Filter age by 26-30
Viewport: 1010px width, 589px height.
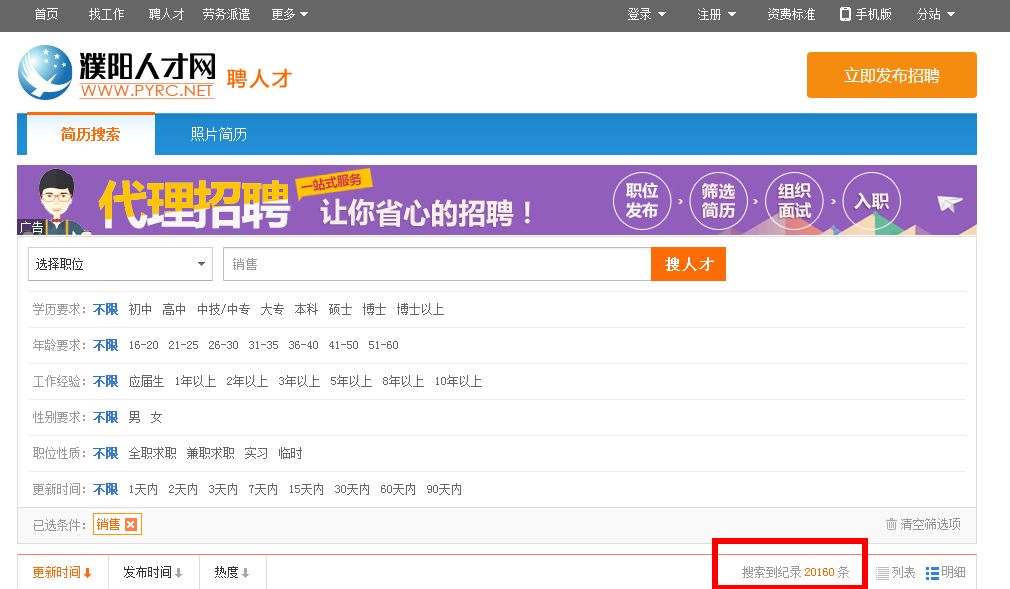point(223,345)
